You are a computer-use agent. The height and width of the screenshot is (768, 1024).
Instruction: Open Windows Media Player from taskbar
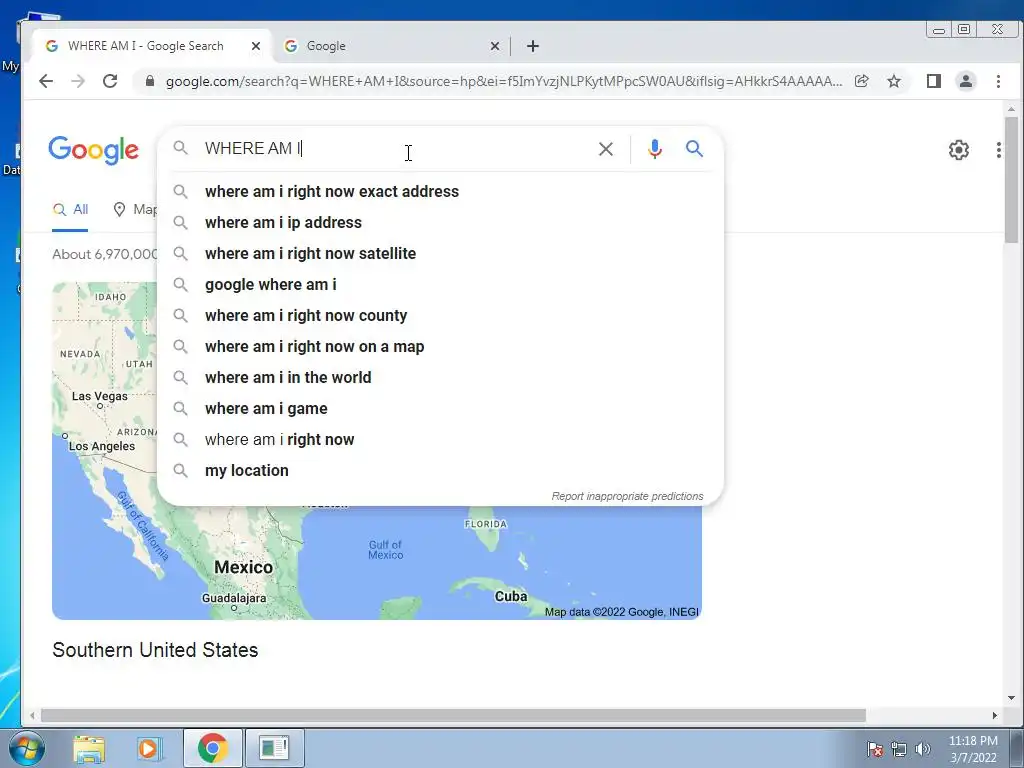tap(149, 748)
